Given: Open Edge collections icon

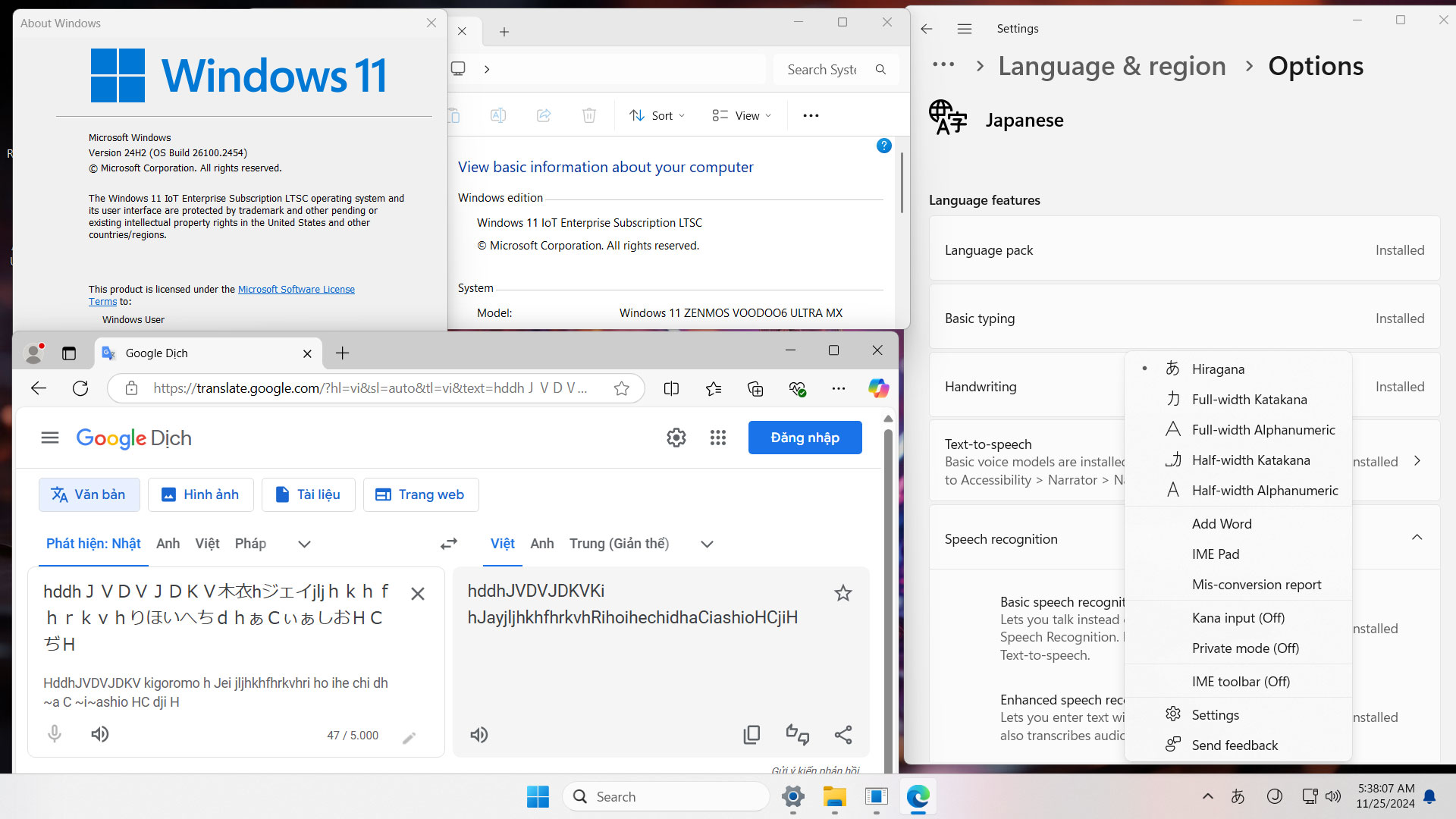Looking at the screenshot, I should [755, 388].
